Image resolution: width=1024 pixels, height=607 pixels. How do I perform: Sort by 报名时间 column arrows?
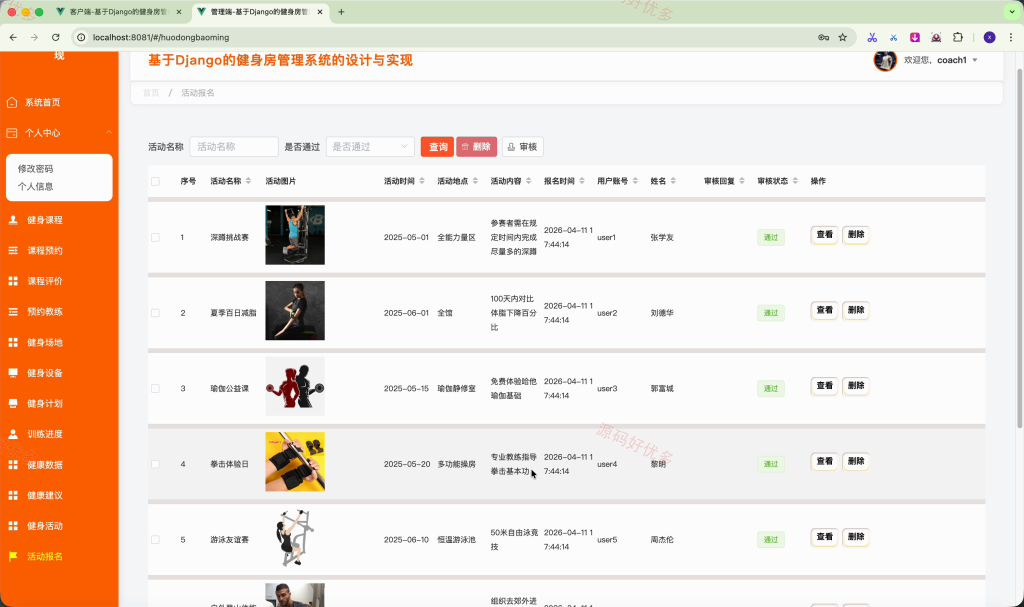point(582,181)
